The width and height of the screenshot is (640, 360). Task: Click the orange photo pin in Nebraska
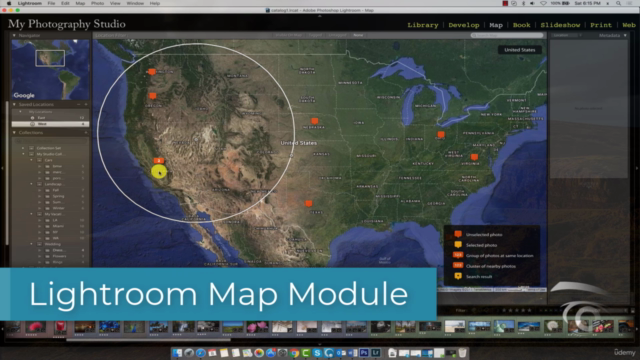pos(315,121)
